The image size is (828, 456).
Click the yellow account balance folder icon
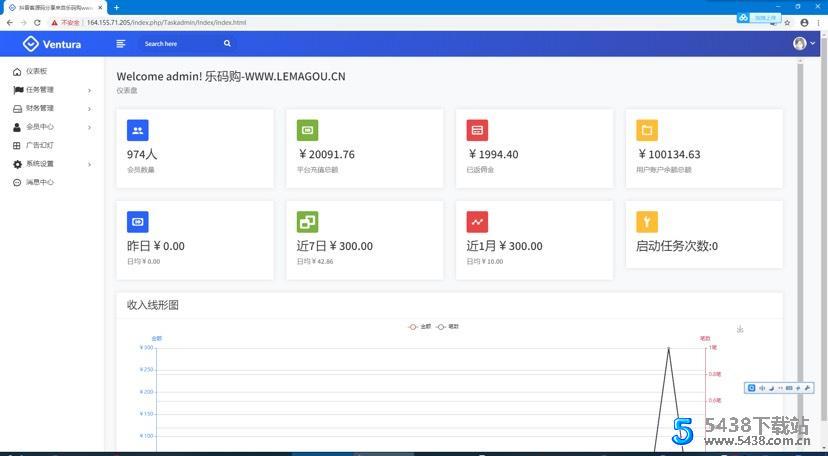(x=647, y=130)
